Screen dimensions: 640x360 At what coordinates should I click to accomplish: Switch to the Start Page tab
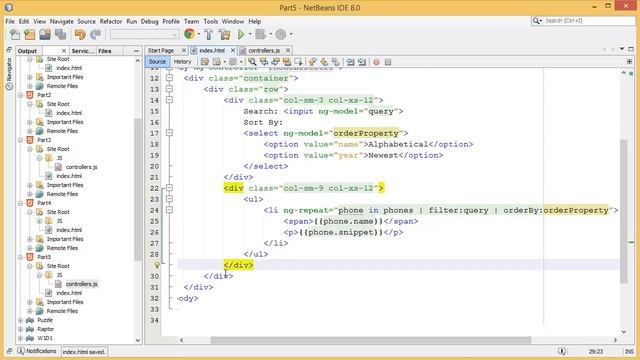click(x=161, y=50)
